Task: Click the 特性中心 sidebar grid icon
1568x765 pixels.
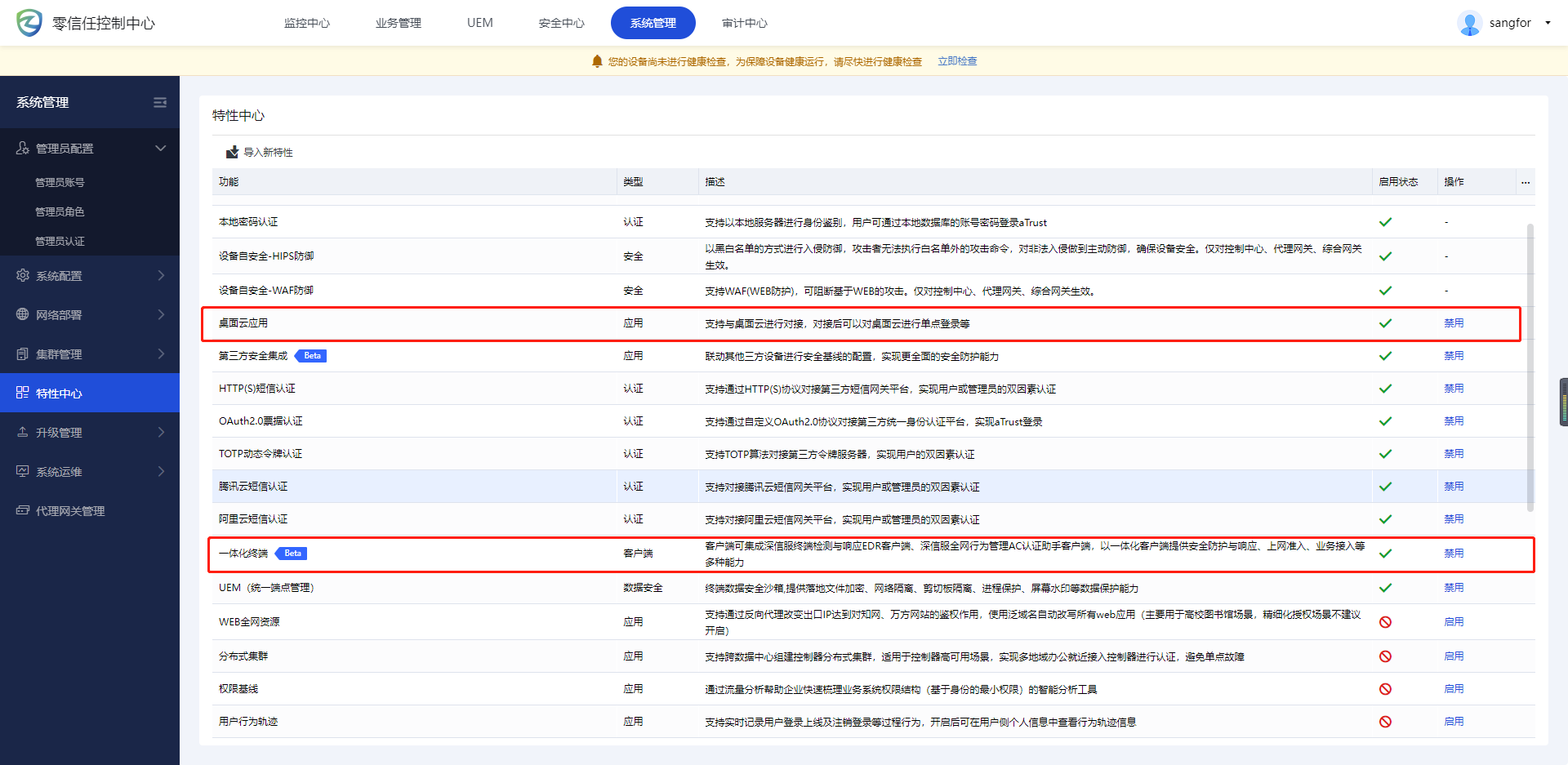Action: 23,393
